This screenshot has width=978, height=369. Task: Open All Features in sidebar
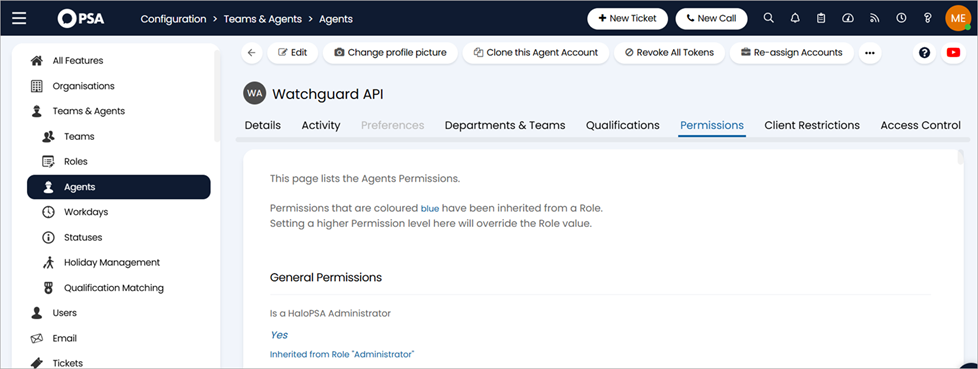click(x=119, y=60)
